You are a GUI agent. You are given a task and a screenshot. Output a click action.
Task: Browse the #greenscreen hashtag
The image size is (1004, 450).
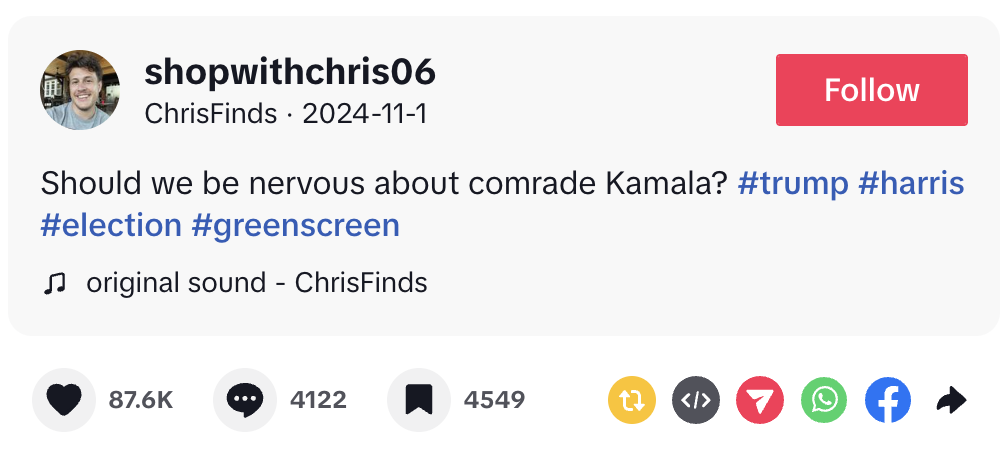296,224
